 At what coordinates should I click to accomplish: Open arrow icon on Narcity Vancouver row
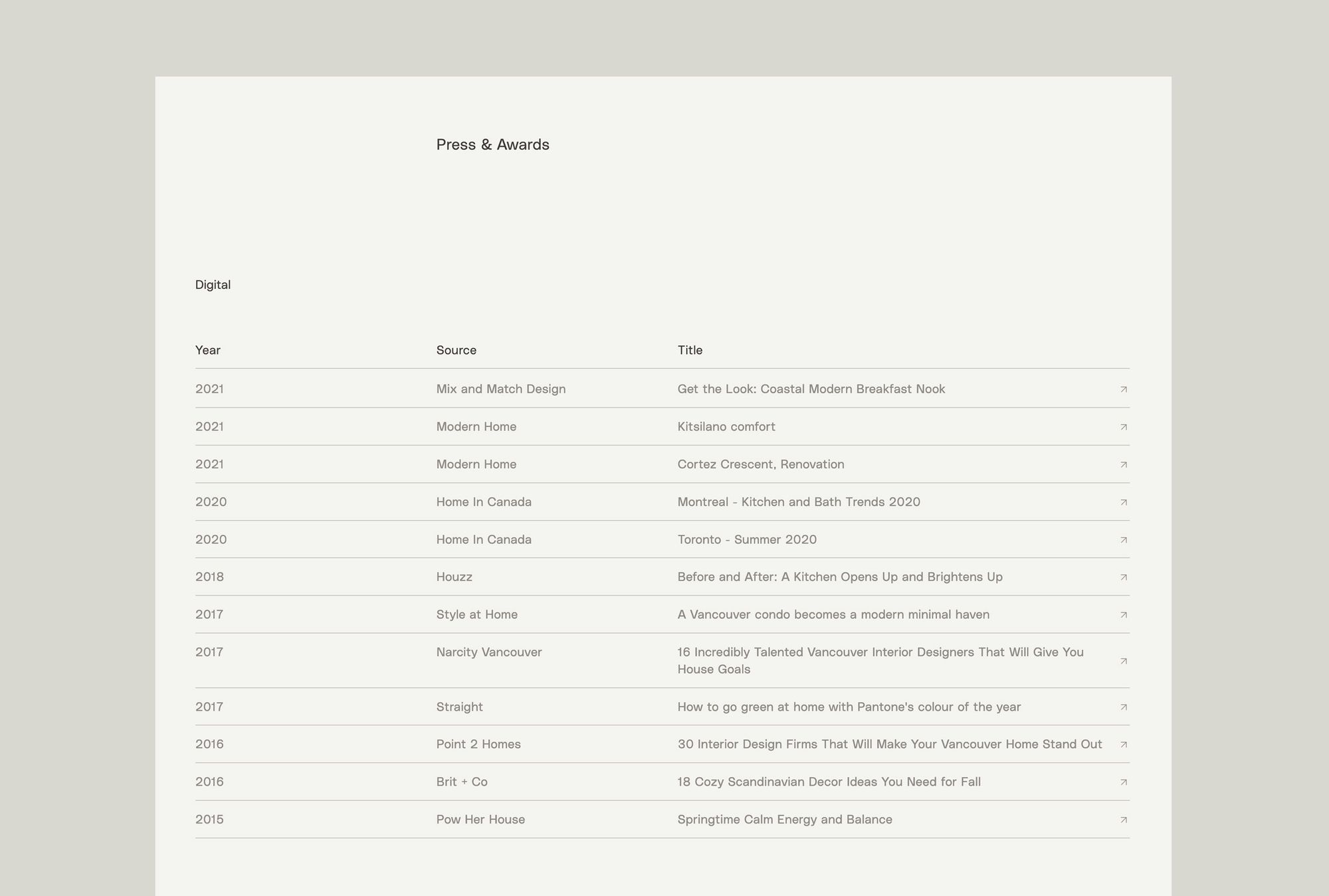click(x=1124, y=661)
